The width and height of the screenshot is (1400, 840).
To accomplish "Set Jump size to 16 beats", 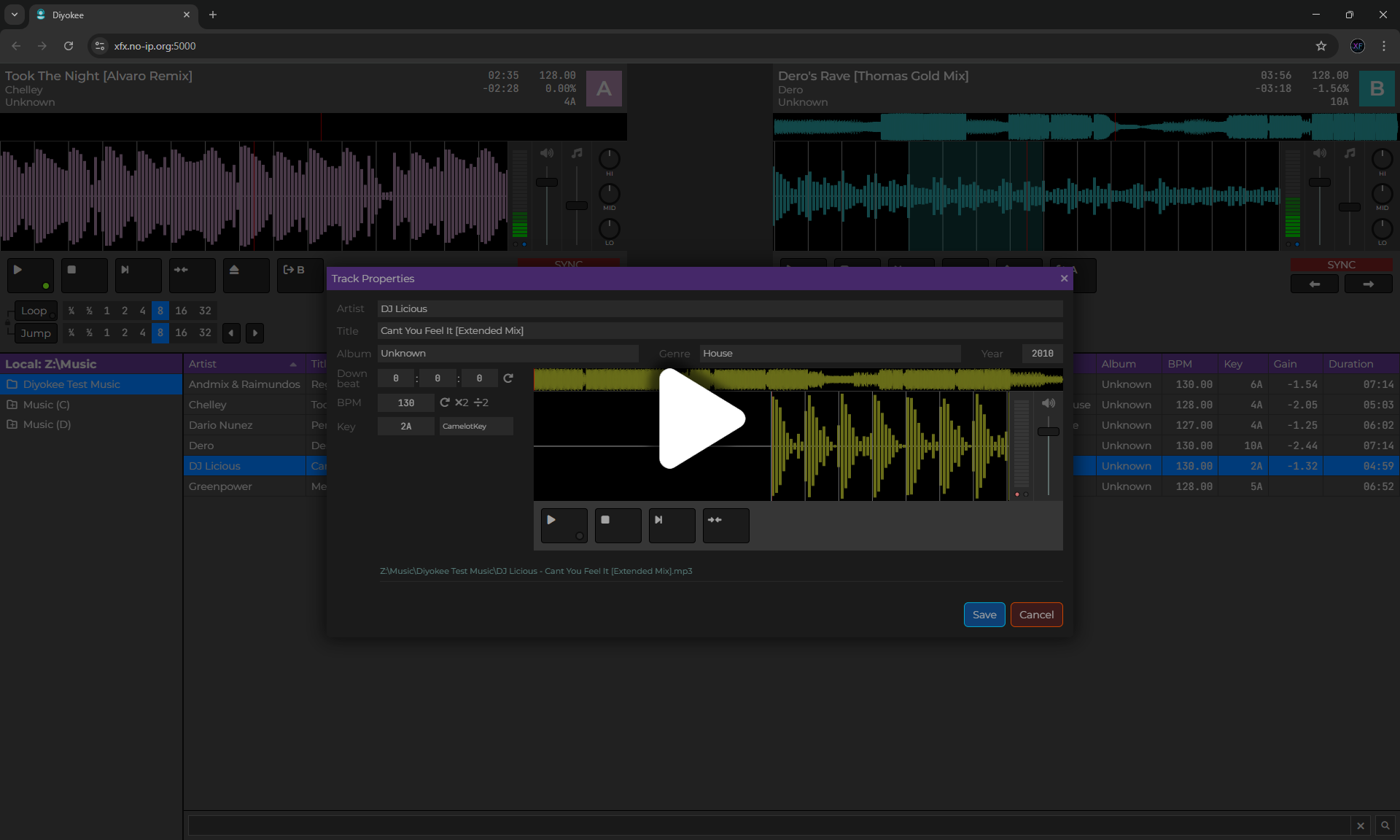I will [181, 333].
